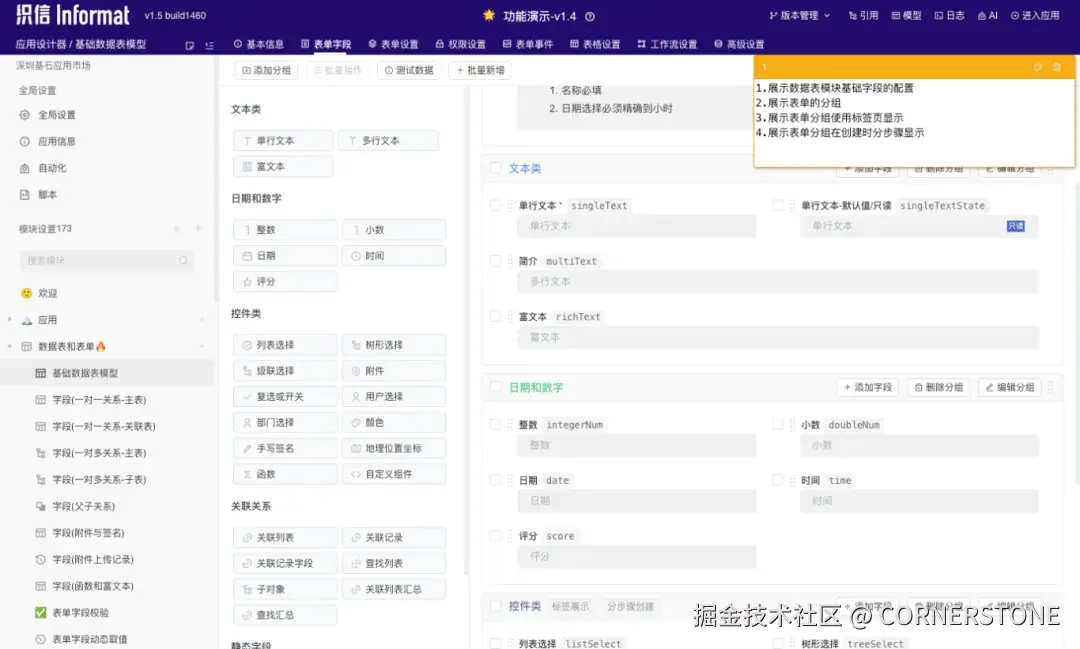Viewport: 1080px width, 649px height.
Task: Check the 富文本 richText field checkbox
Action: point(495,316)
